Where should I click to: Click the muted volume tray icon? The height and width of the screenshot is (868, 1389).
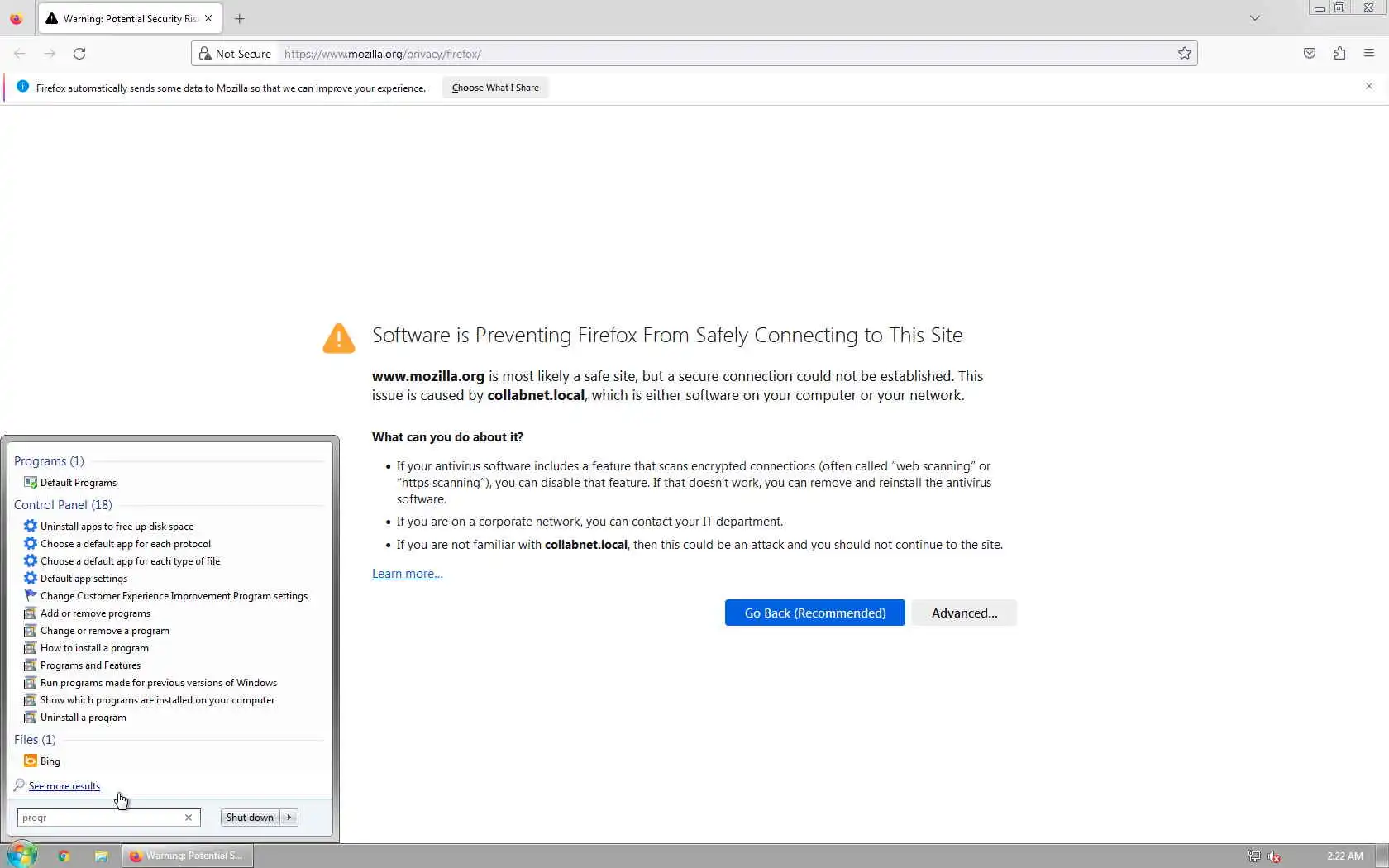(x=1274, y=856)
